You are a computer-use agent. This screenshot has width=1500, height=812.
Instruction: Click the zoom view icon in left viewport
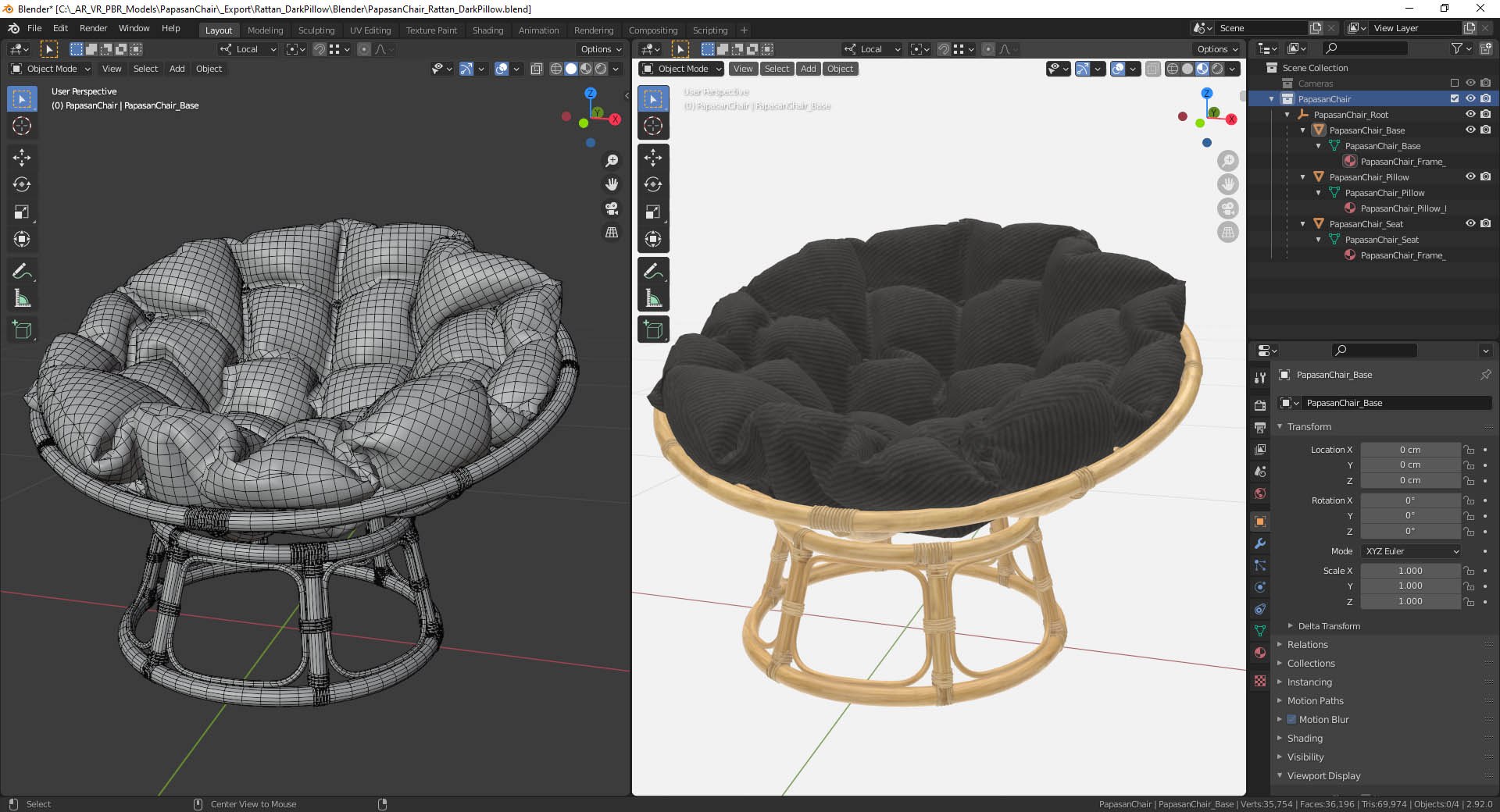(x=612, y=161)
